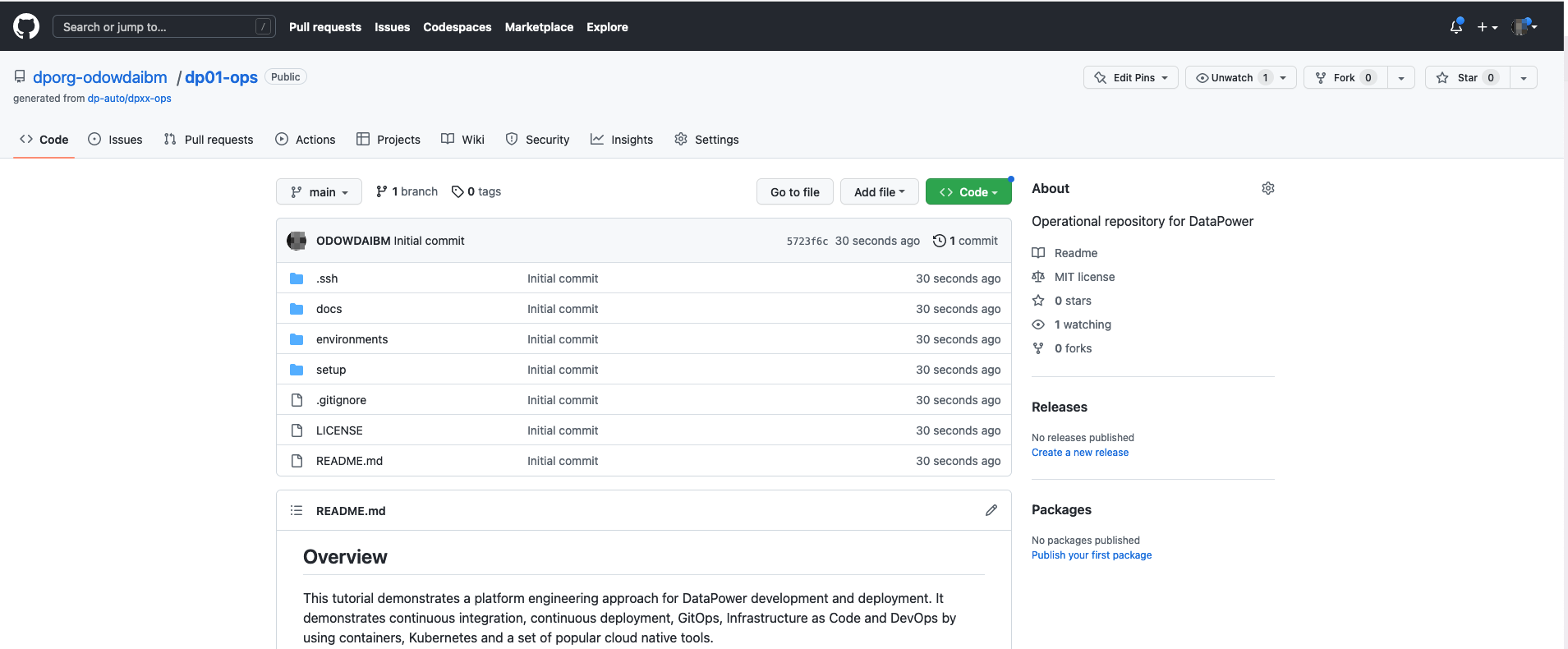This screenshot has width=1568, height=649.
Task: Click the tag icon next to 0 tags
Action: pos(458,191)
